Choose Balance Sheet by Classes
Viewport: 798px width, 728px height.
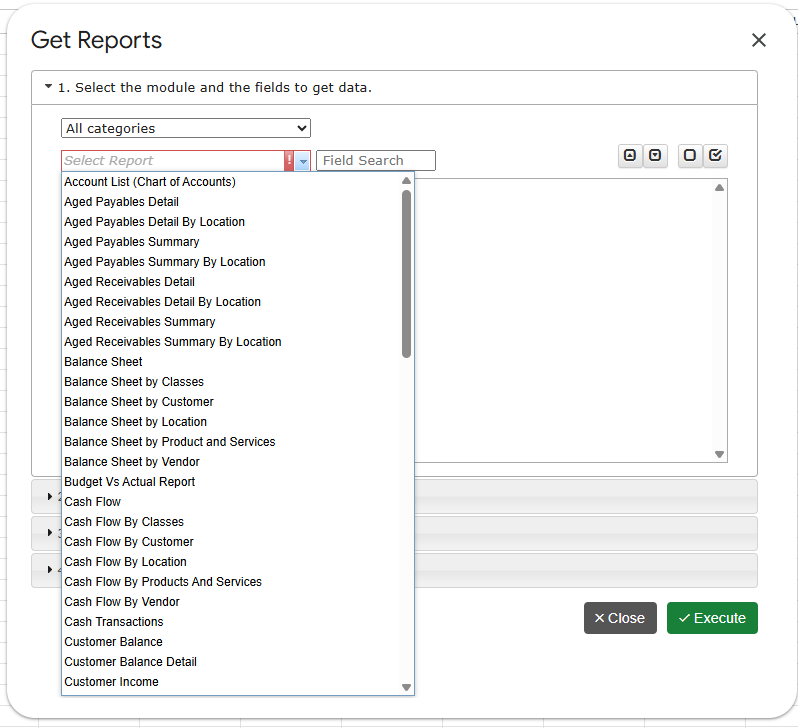(232, 382)
